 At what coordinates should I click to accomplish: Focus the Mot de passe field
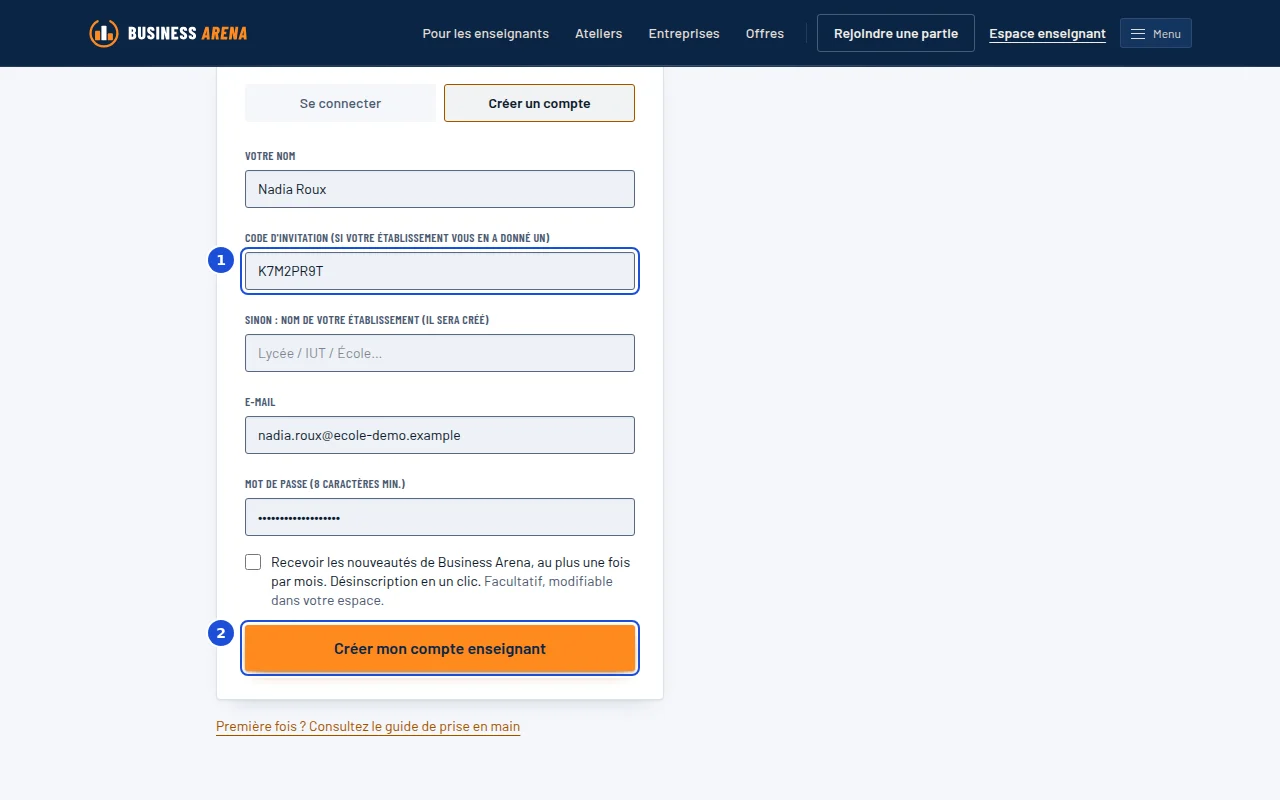pos(440,517)
